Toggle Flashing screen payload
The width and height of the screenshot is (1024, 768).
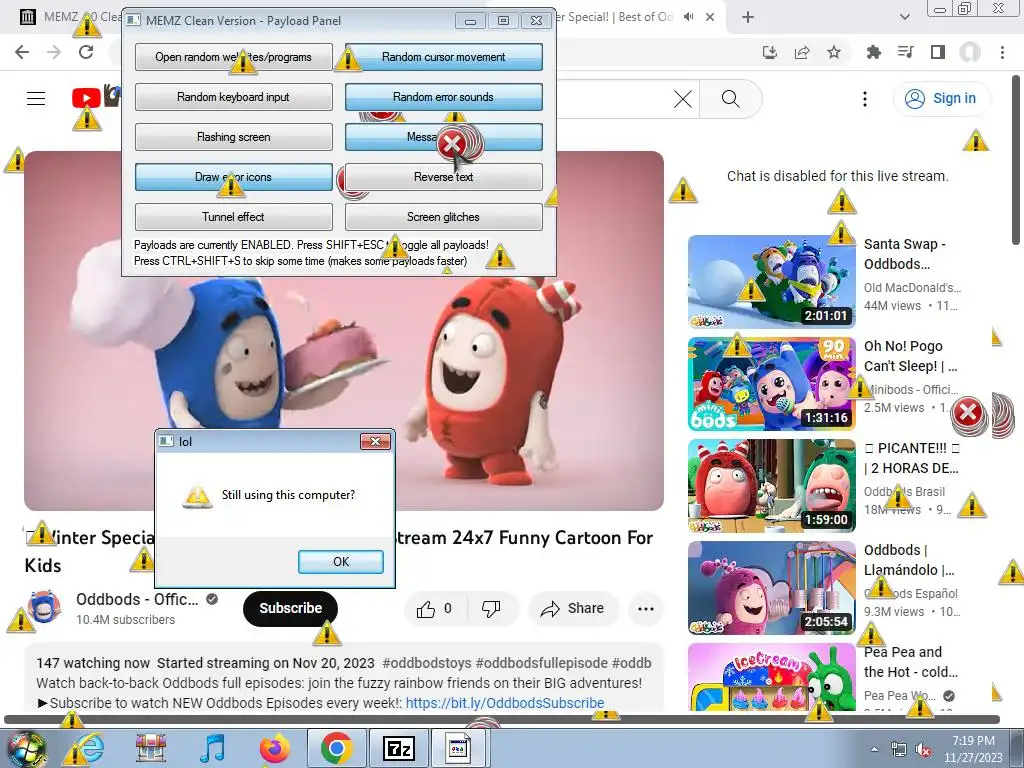click(233, 137)
